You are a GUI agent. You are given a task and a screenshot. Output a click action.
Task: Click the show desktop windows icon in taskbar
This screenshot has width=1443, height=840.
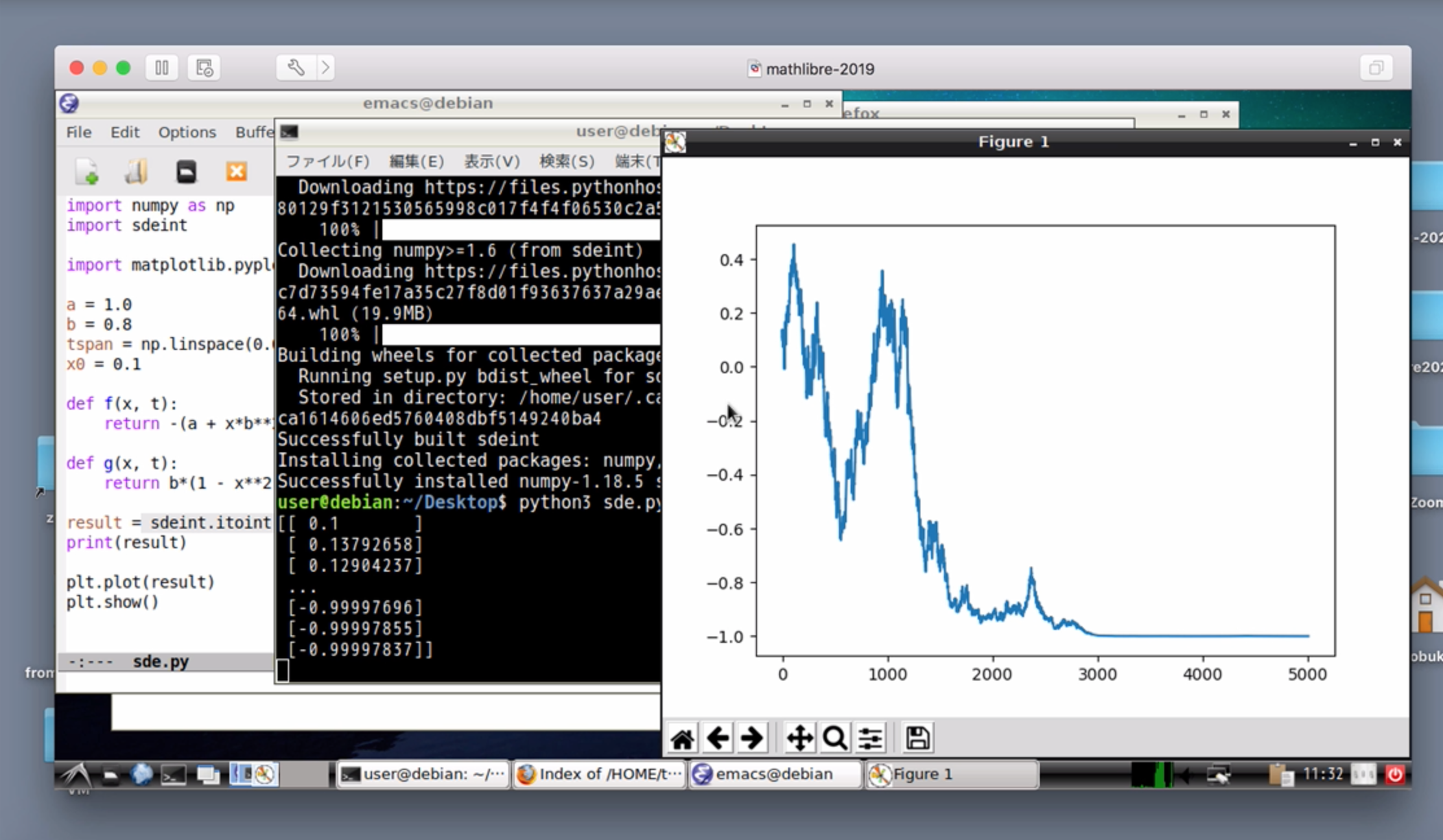coord(208,775)
